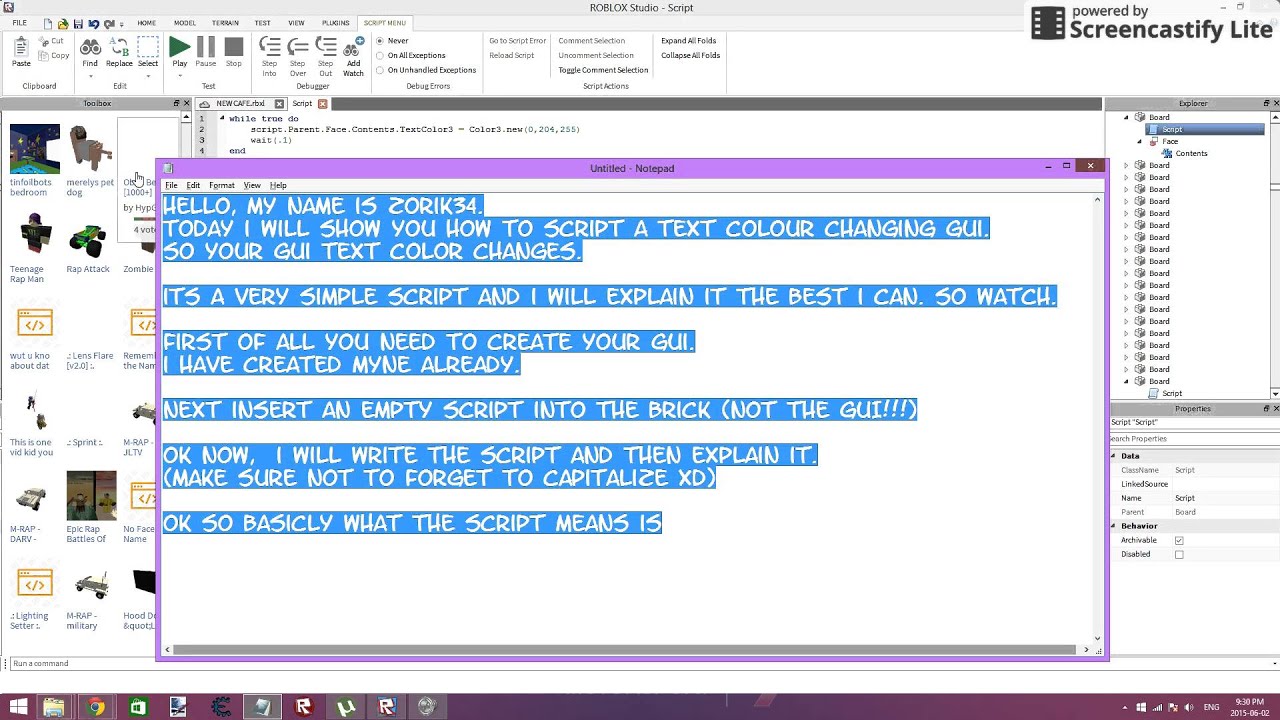Screen dimensions: 1280x720
Task: Click the Search Properties field
Action: click(x=1194, y=439)
